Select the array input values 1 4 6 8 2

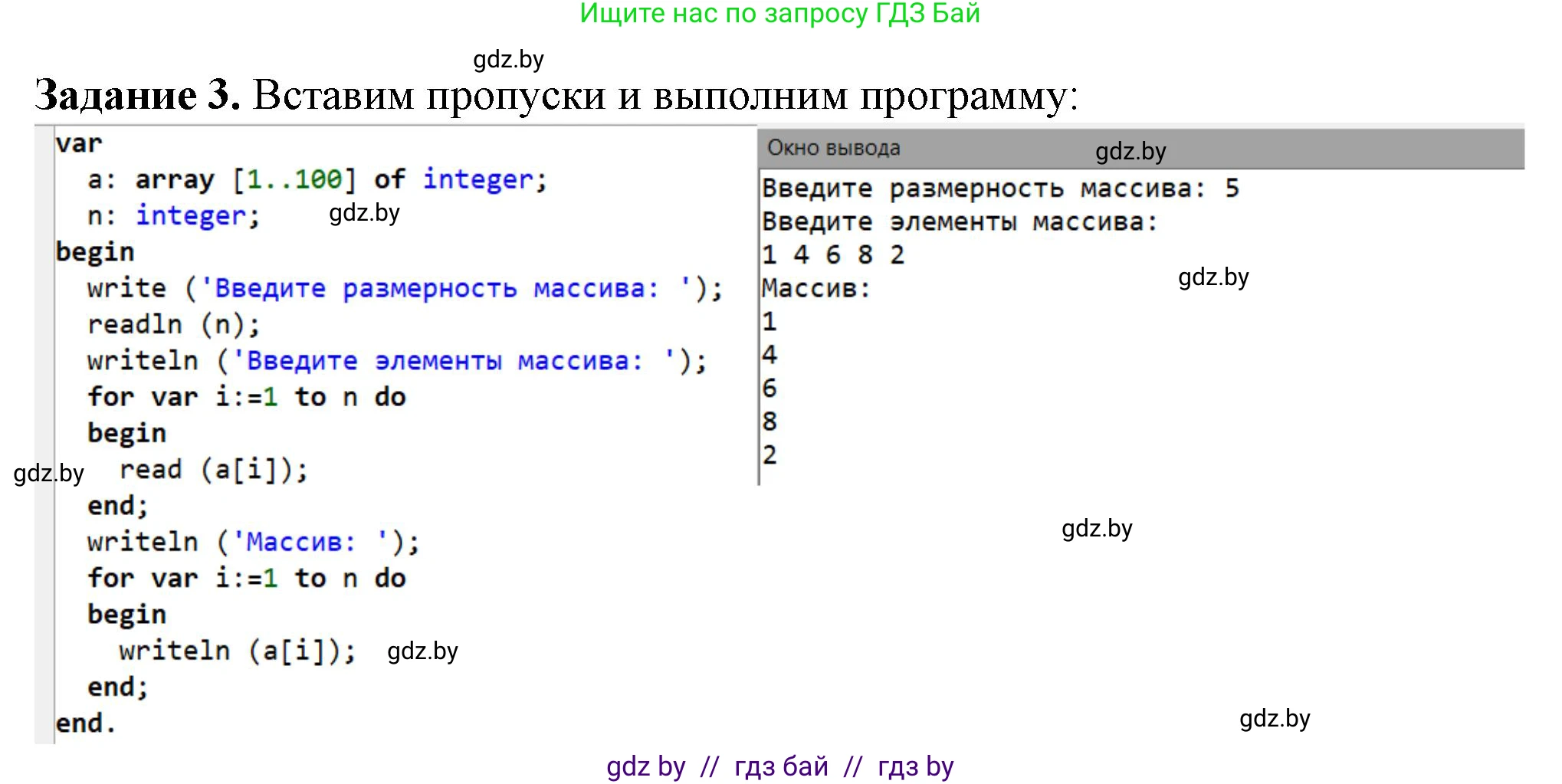point(832,254)
